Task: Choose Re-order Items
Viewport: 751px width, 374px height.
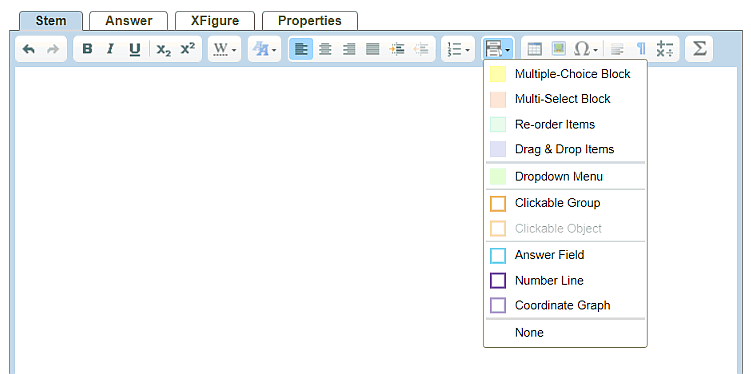Action: click(x=565, y=125)
